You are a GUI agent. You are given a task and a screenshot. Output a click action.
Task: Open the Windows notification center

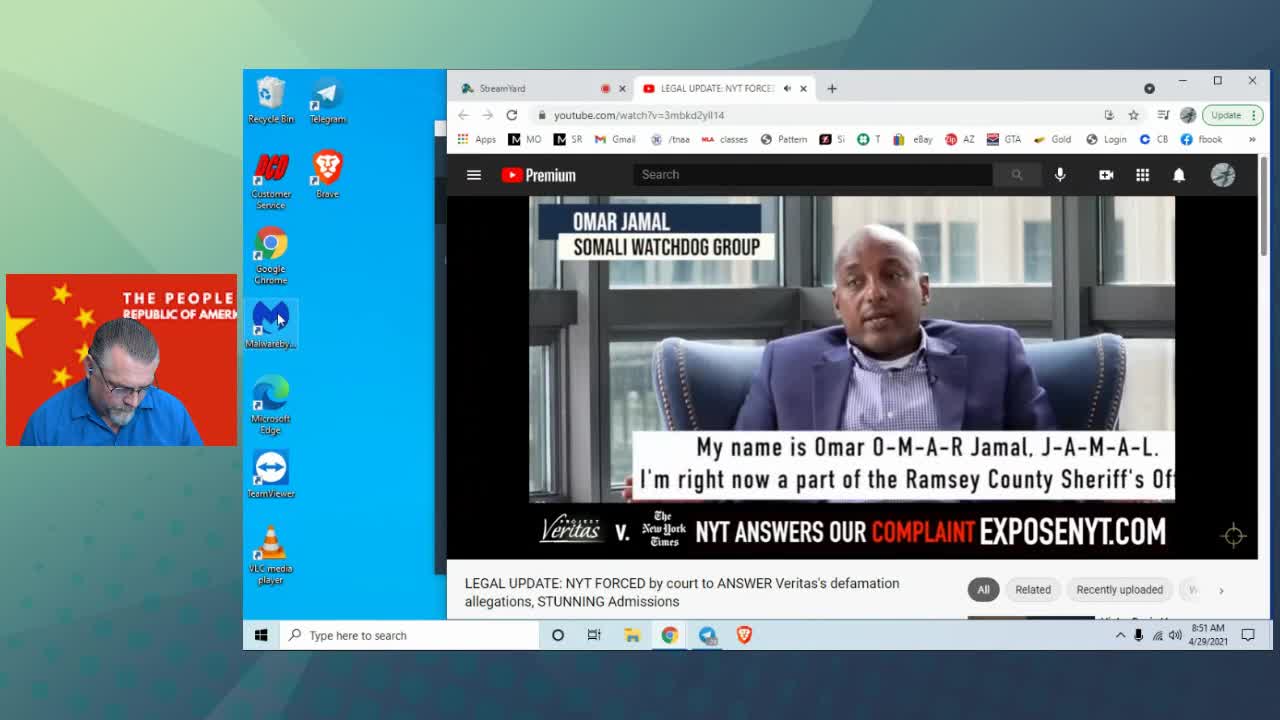[x=1248, y=635]
